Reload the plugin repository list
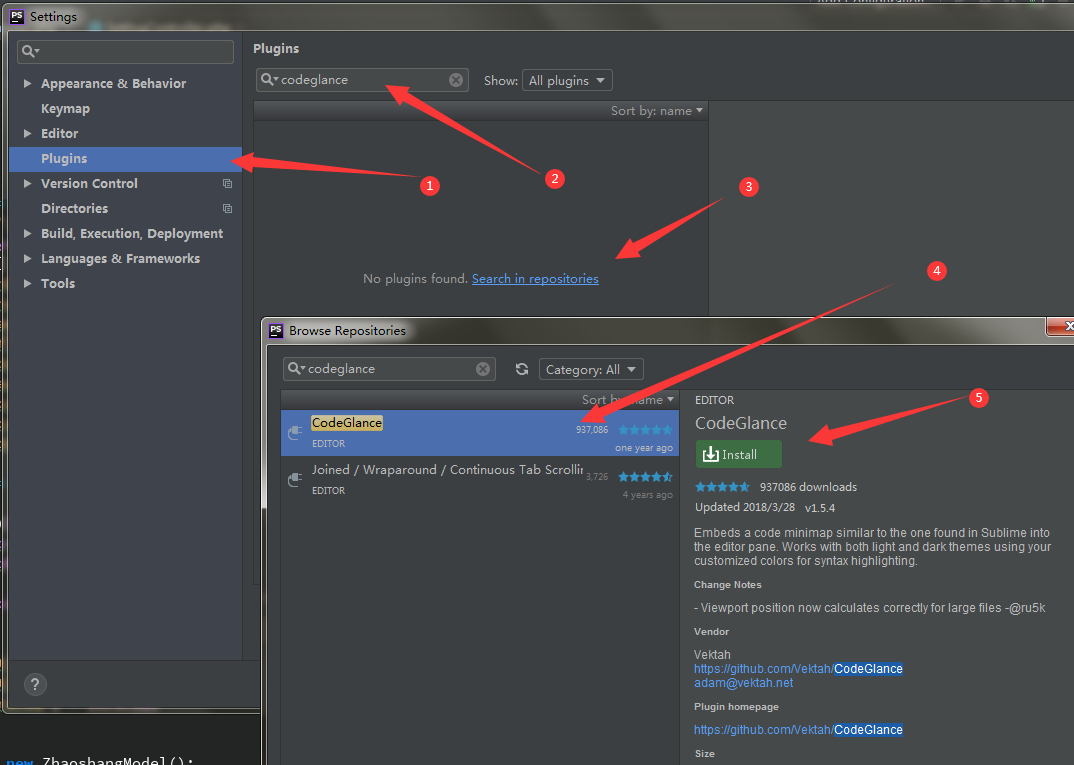 tap(522, 369)
